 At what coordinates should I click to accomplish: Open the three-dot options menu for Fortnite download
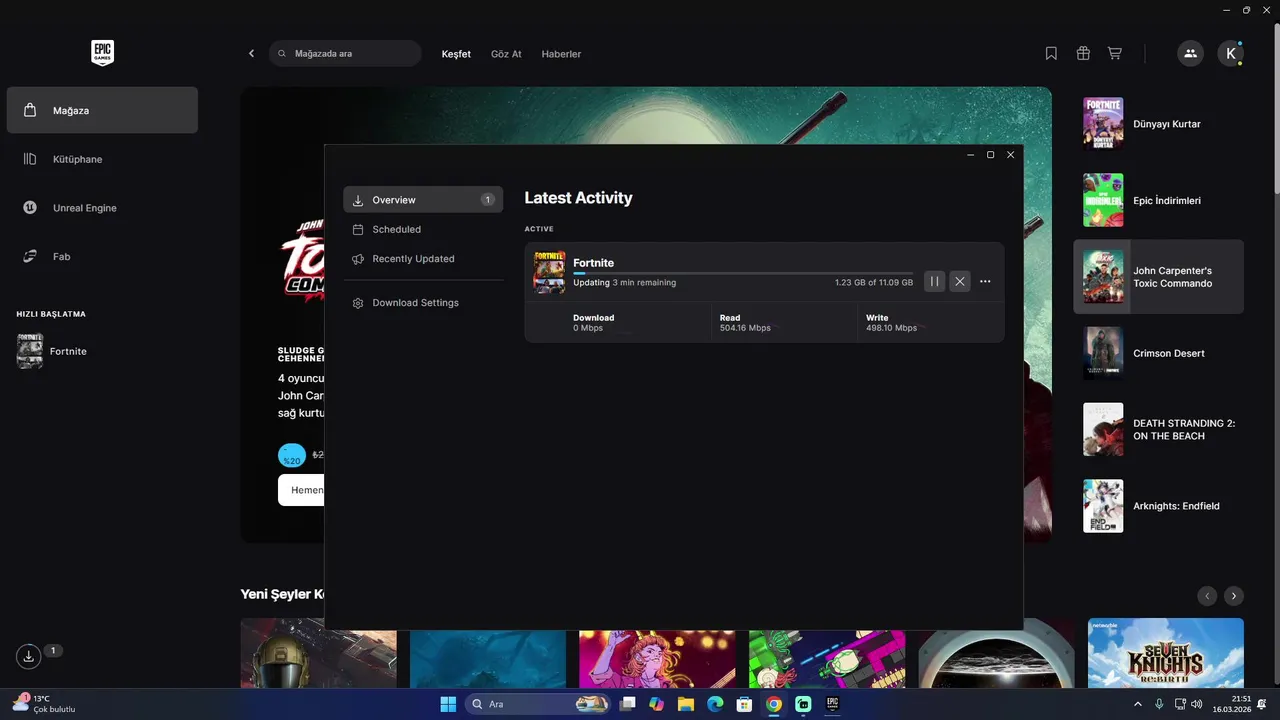point(985,282)
